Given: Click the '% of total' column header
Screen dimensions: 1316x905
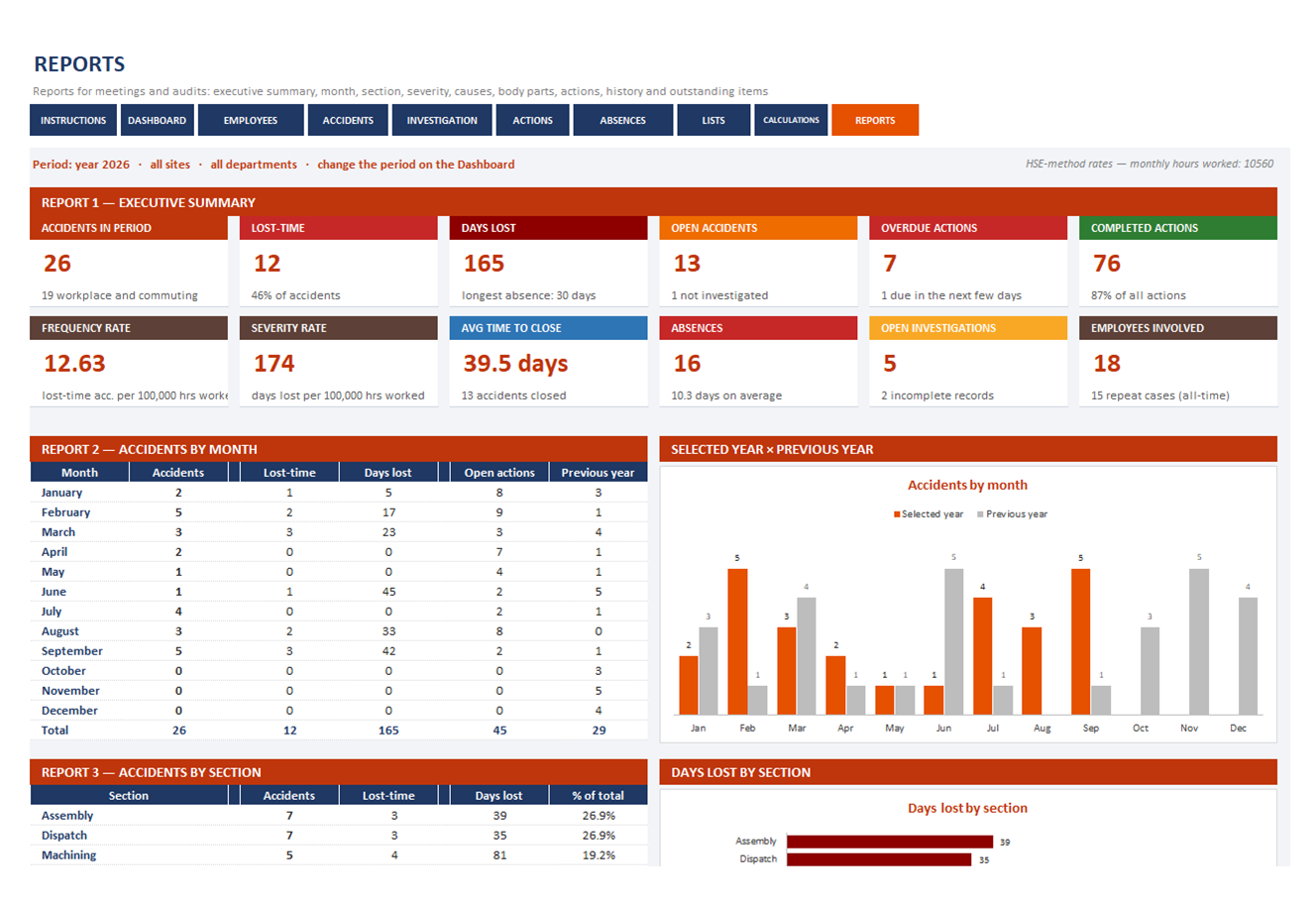Looking at the screenshot, I should (598, 796).
